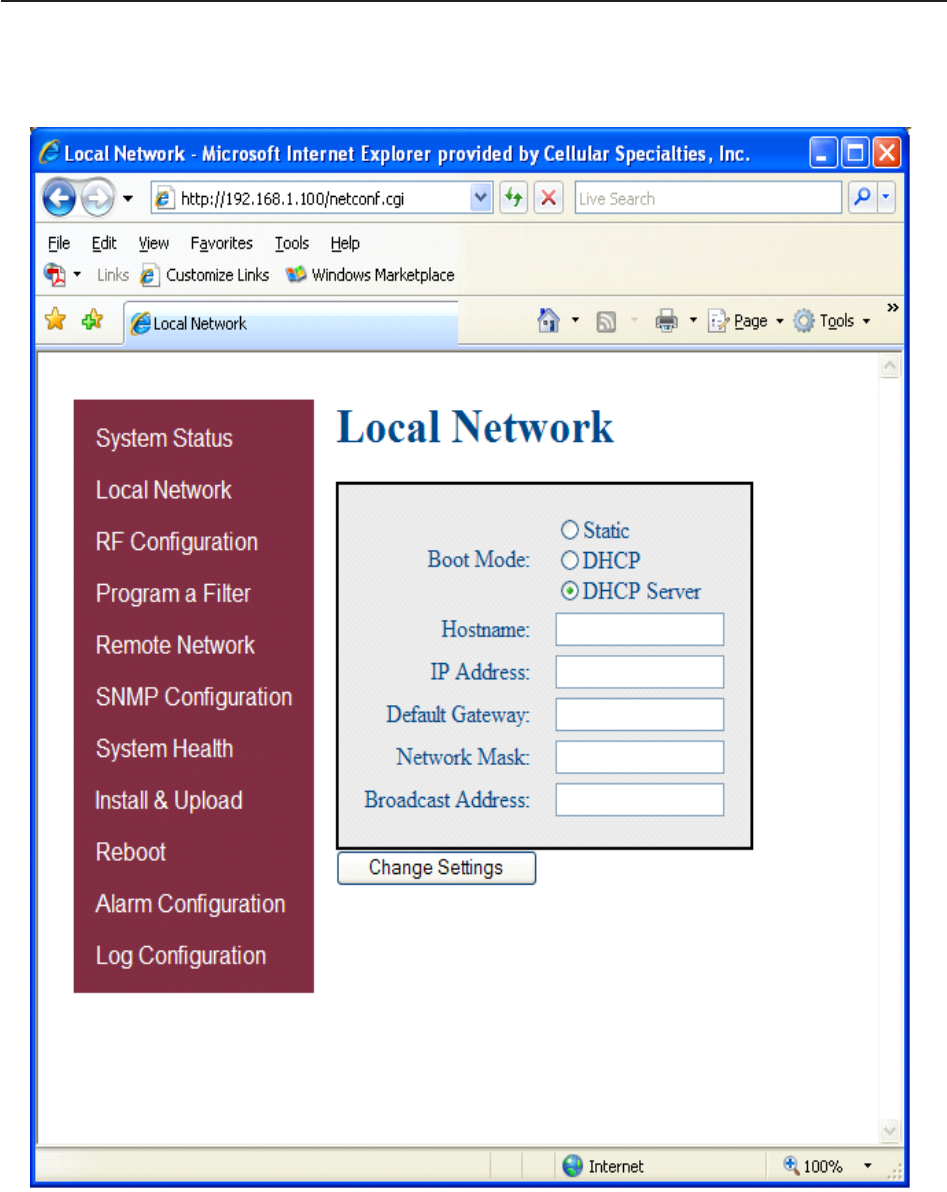Viewport: 947px width, 1192px height.
Task: Click the scrollbar up arrow
Action: [890, 366]
